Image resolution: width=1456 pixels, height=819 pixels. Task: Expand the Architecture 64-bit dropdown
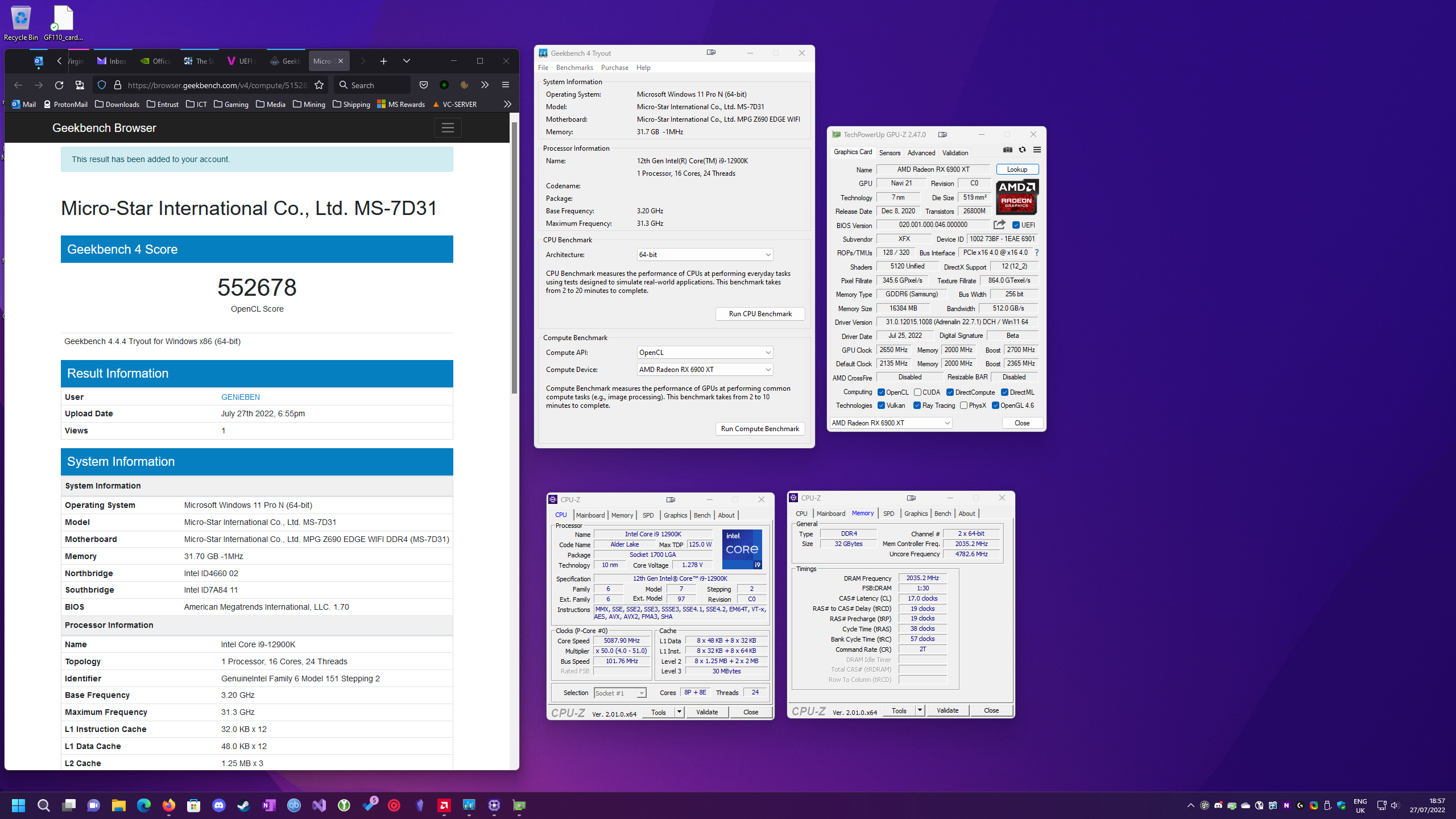(705, 255)
